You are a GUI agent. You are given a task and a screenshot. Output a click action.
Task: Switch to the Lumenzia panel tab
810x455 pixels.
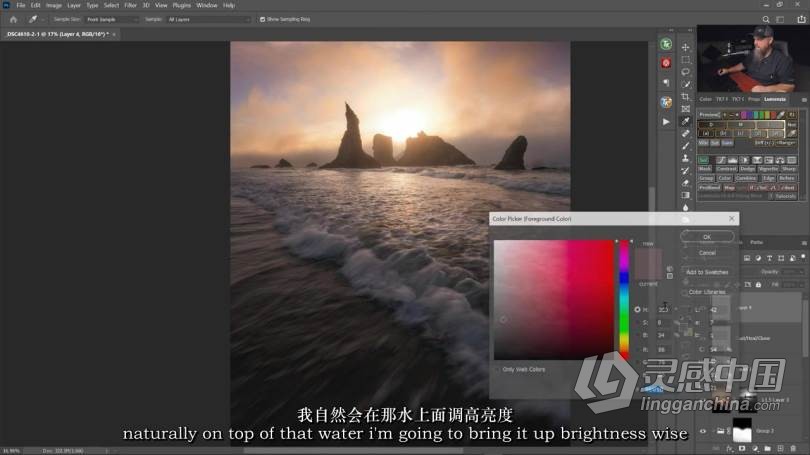pyautogui.click(x=775, y=99)
